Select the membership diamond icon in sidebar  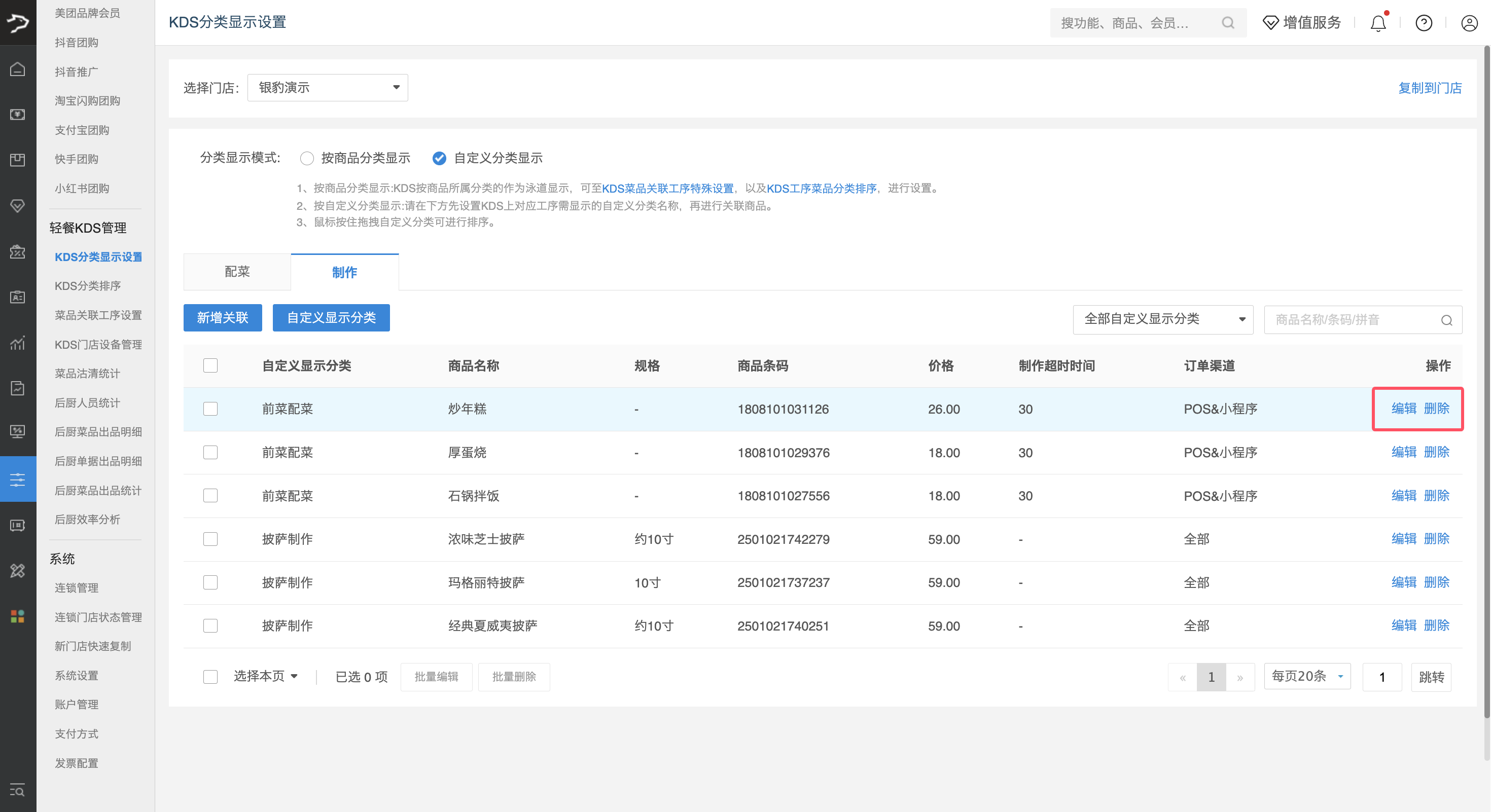pyautogui.click(x=17, y=206)
